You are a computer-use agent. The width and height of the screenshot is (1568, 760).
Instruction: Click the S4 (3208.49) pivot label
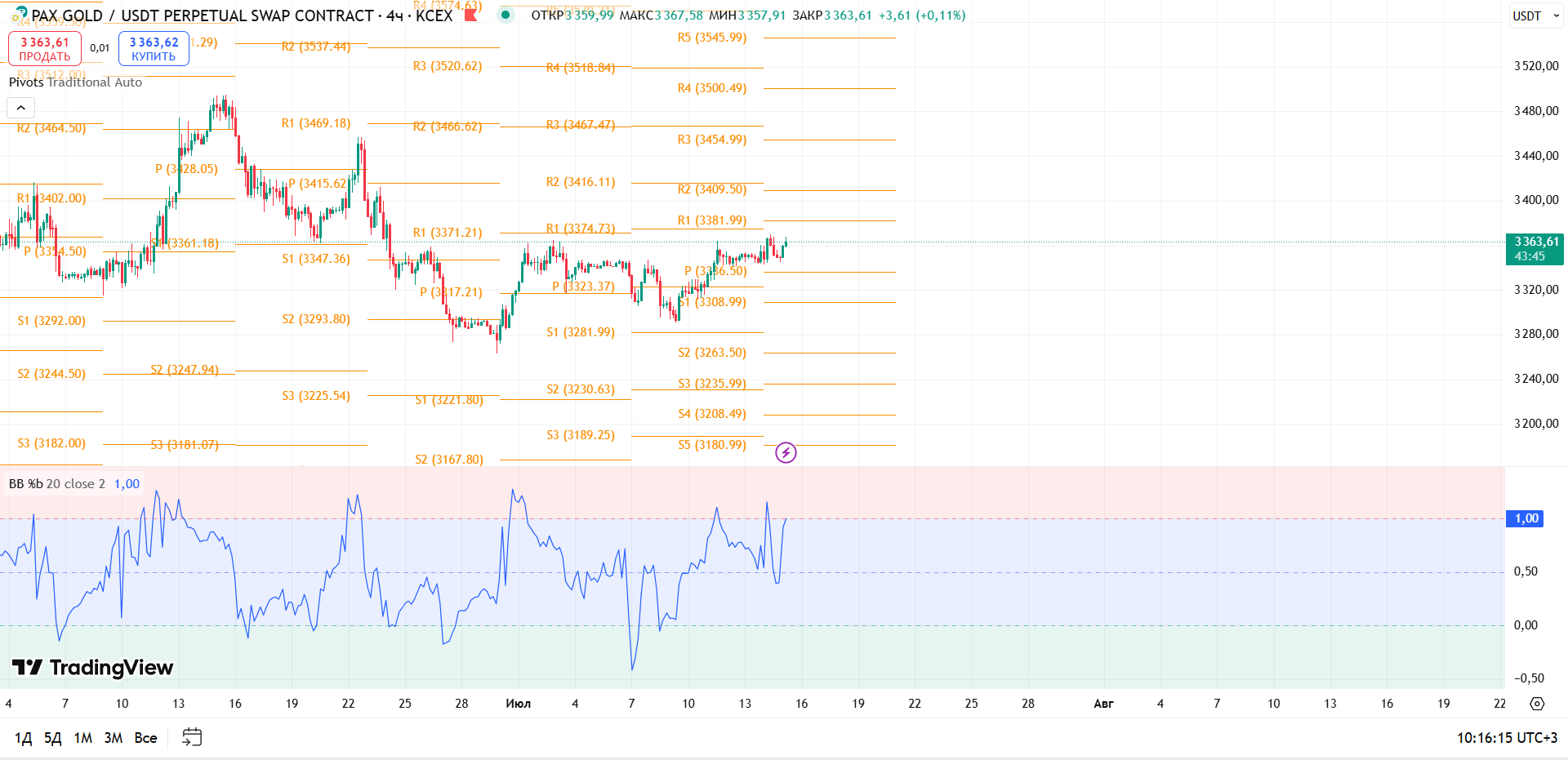(712, 414)
